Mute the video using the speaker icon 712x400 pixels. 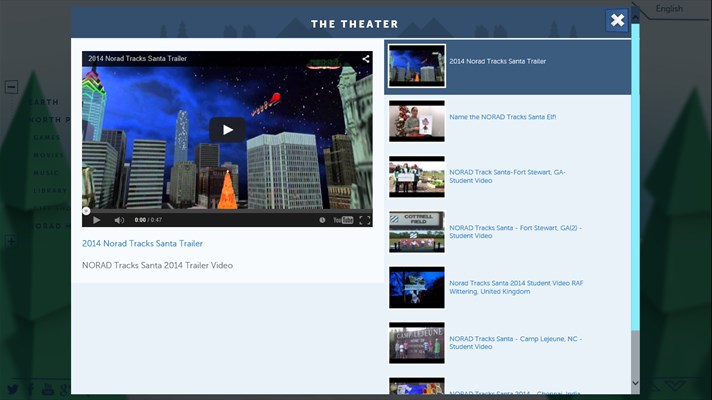[119, 220]
